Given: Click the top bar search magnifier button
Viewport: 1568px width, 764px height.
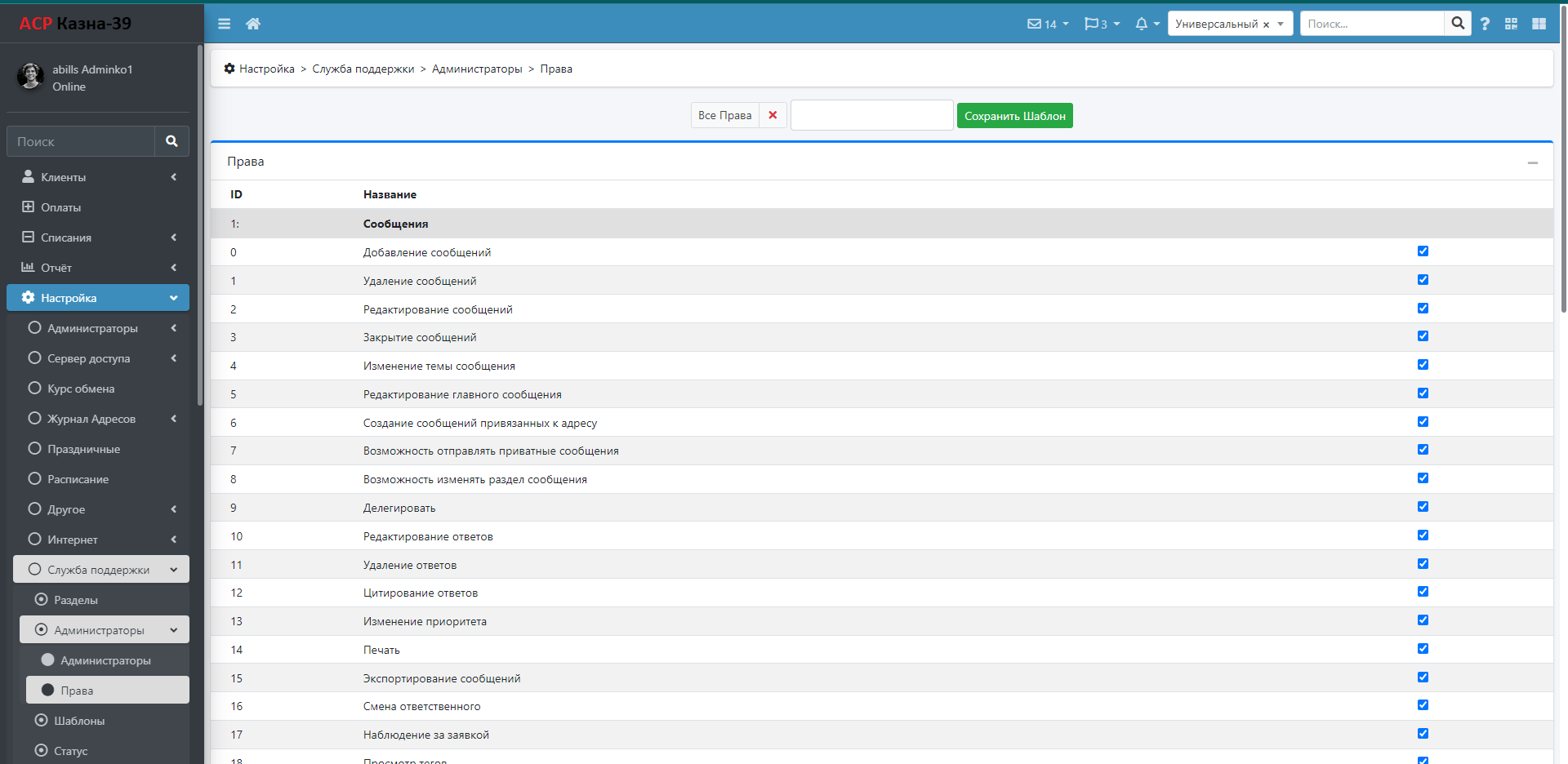Looking at the screenshot, I should [1458, 24].
